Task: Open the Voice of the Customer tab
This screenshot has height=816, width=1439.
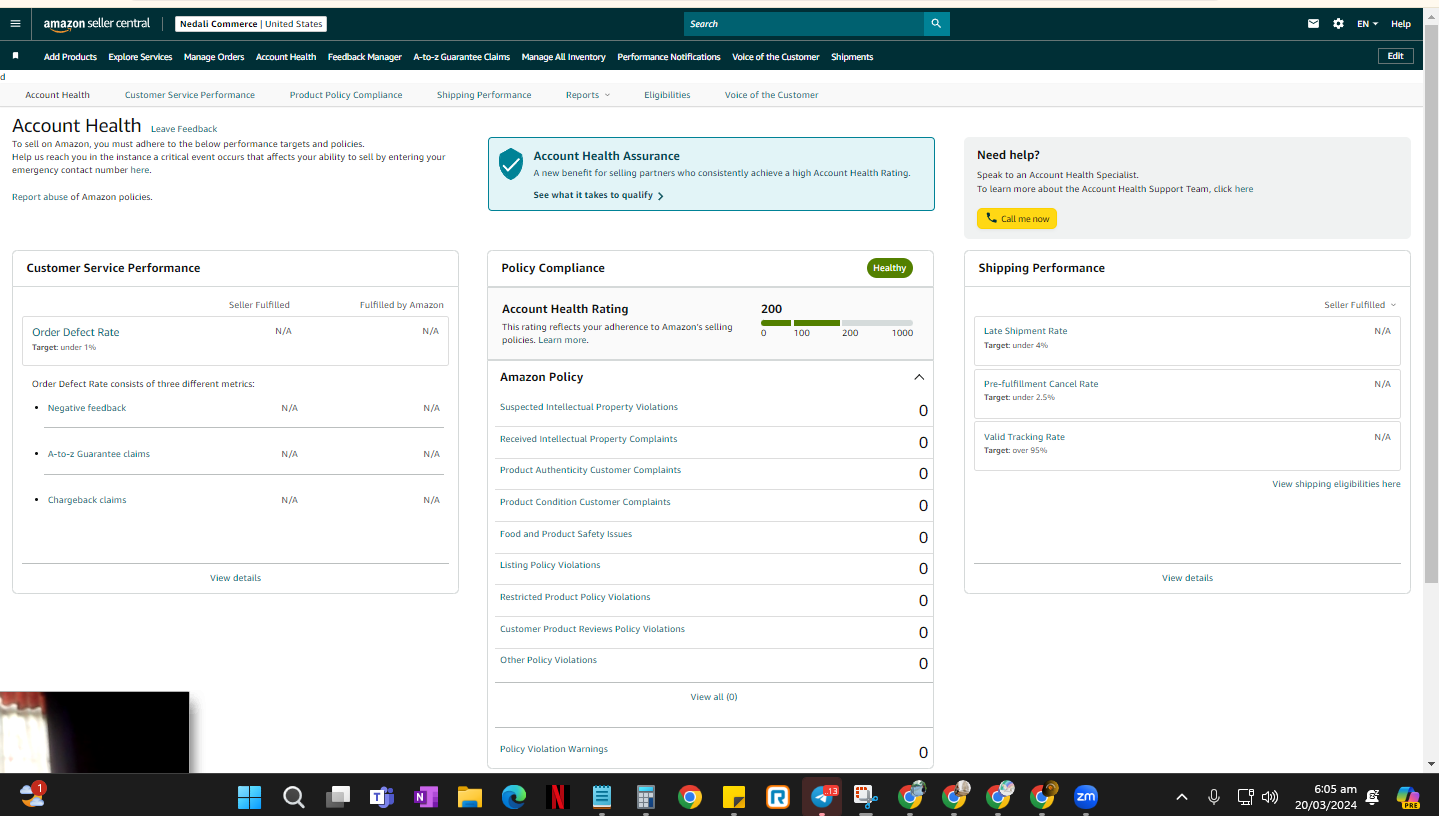Action: pos(771,95)
